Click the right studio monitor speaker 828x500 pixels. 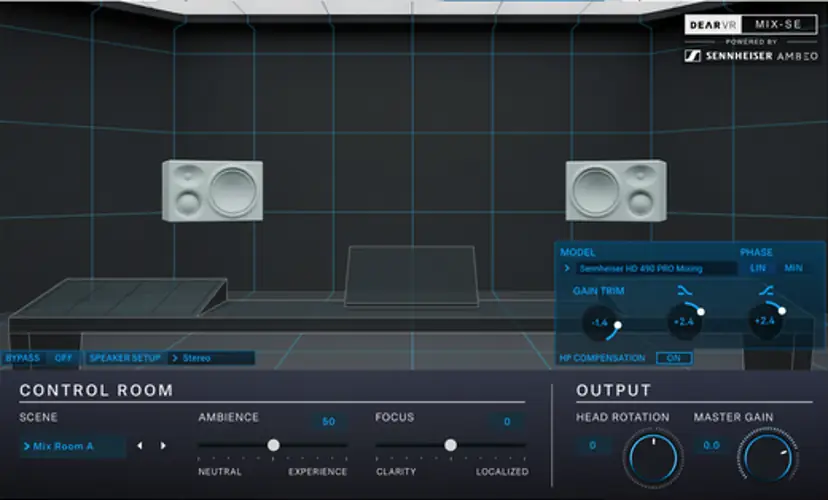coord(616,190)
